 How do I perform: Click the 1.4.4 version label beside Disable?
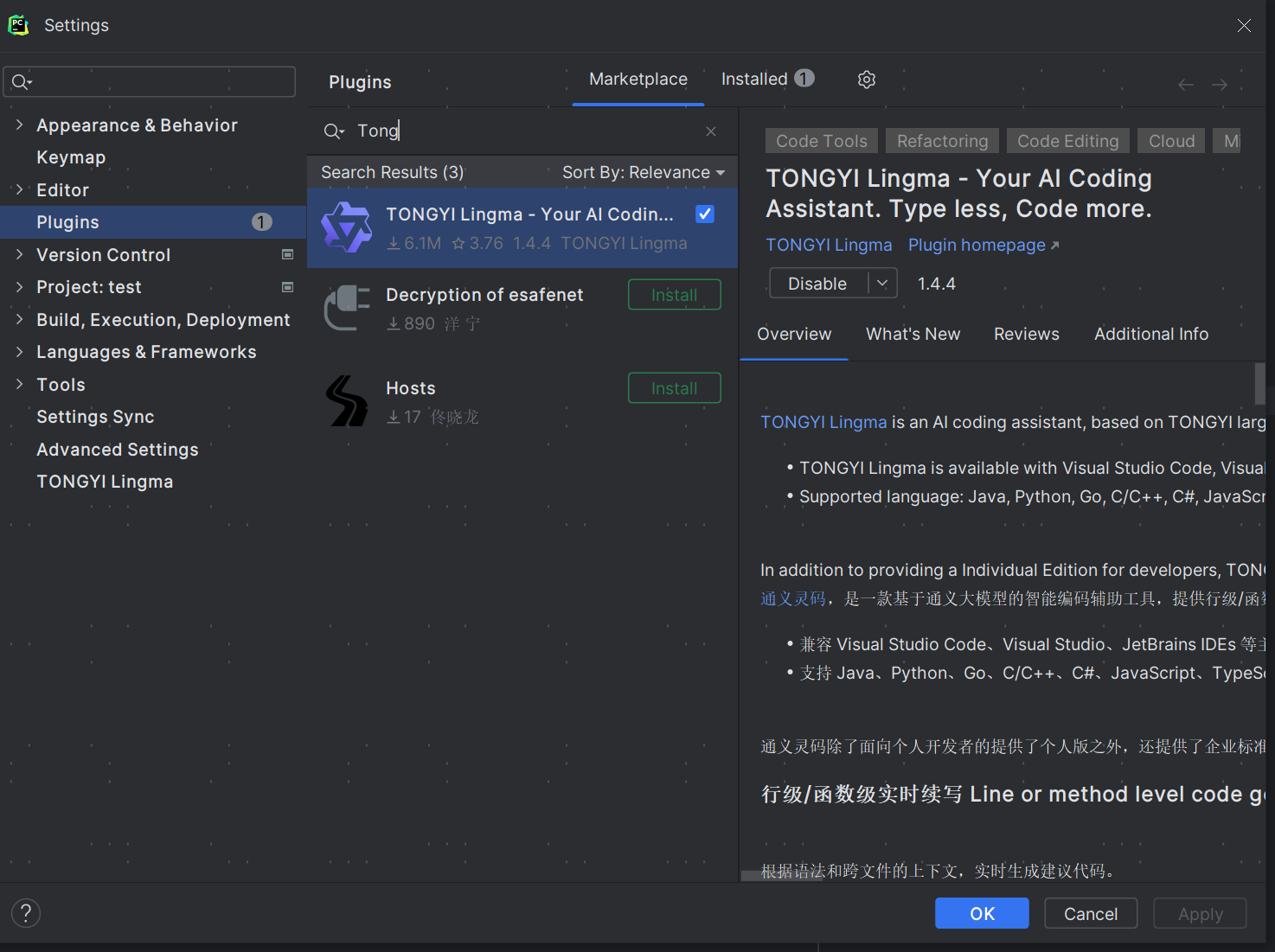tap(937, 284)
